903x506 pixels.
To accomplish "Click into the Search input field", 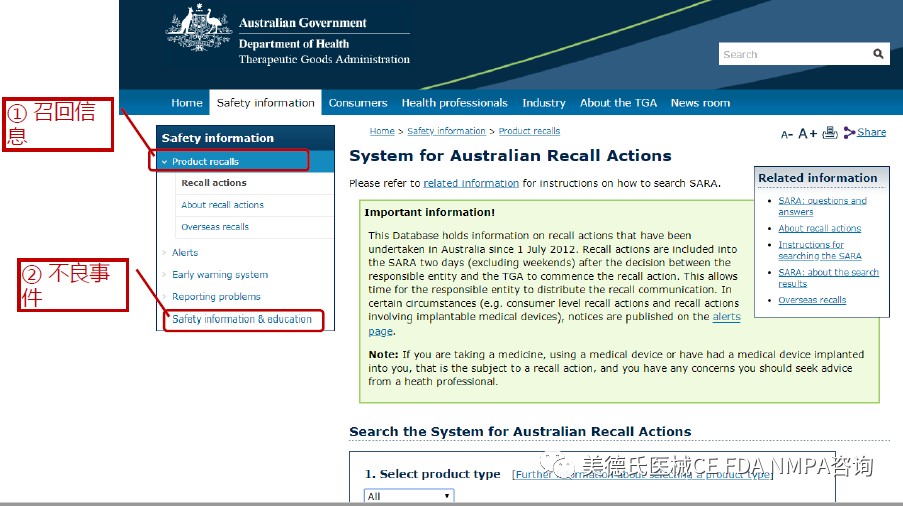I will point(792,55).
